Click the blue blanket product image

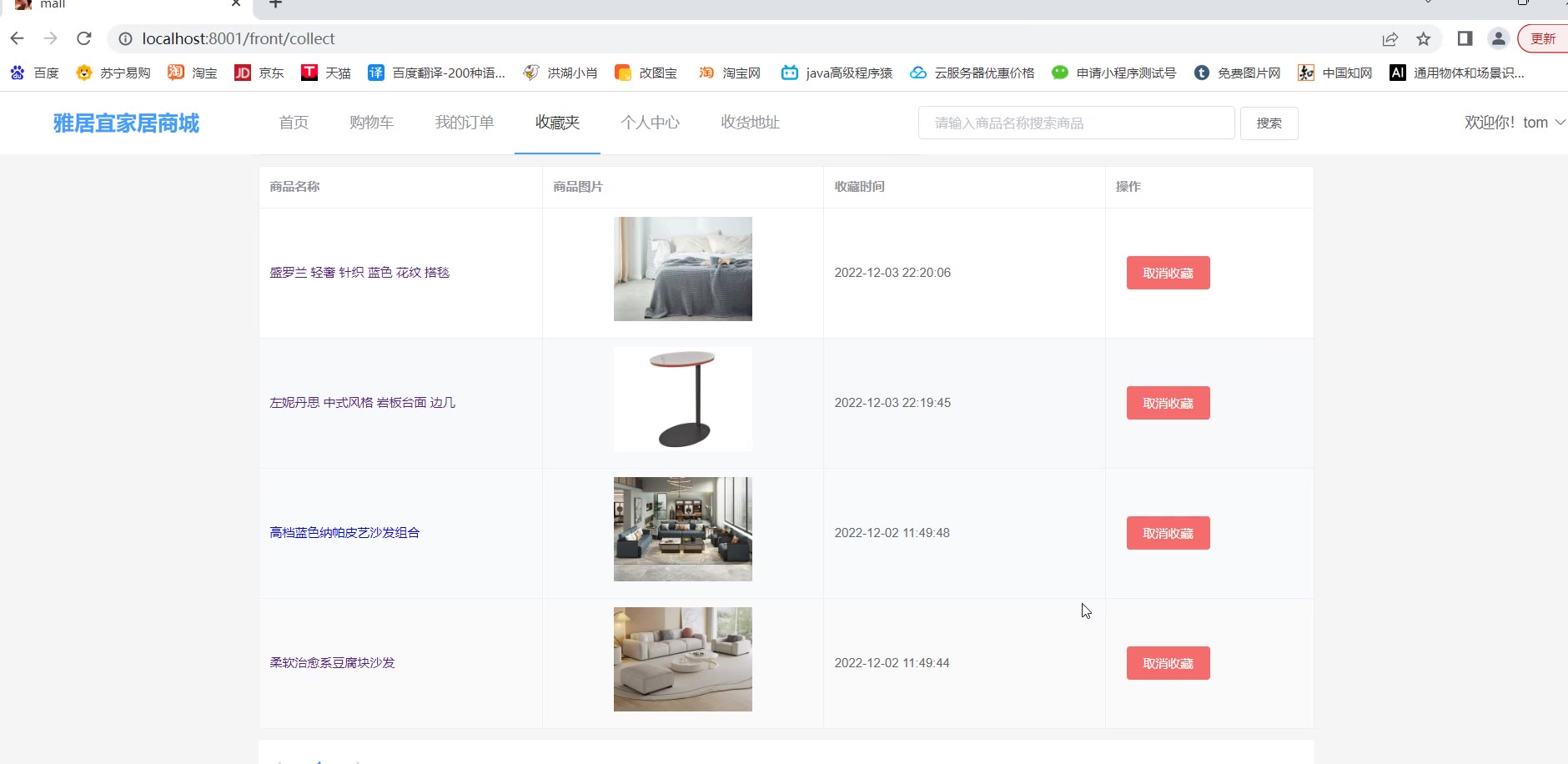click(683, 269)
